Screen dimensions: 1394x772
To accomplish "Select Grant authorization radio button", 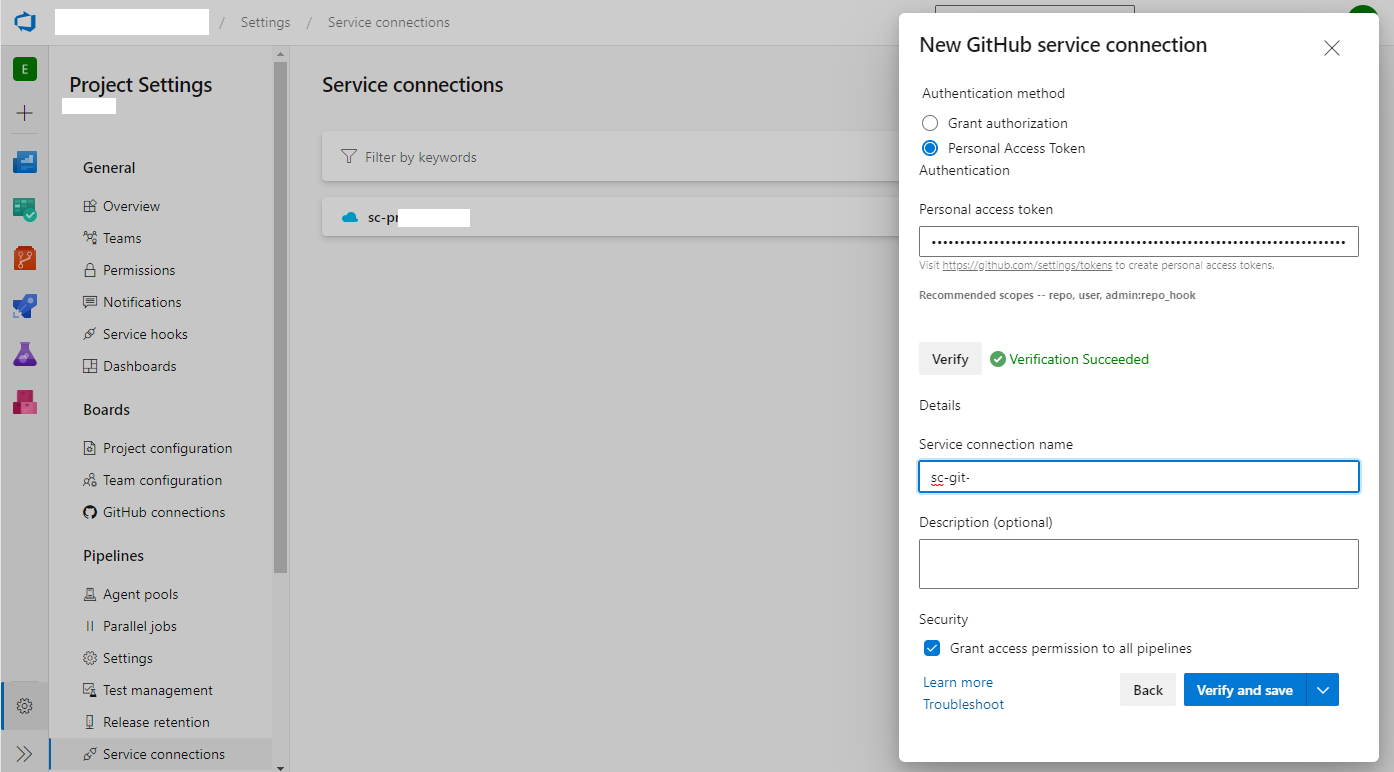I will click(930, 123).
